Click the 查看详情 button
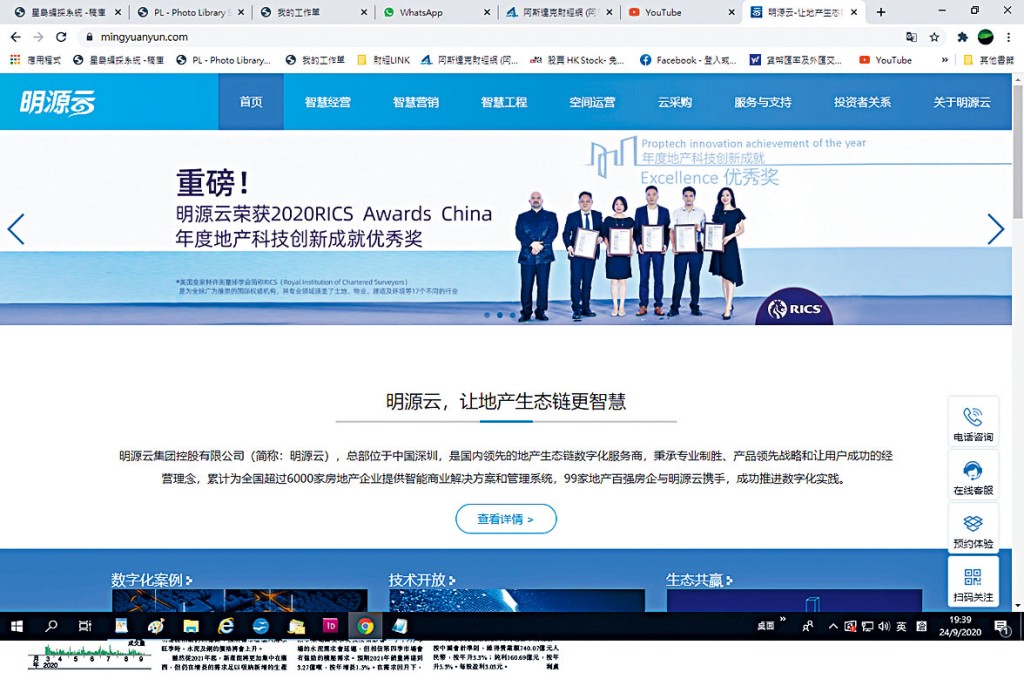The image size is (1024, 686). click(505, 519)
